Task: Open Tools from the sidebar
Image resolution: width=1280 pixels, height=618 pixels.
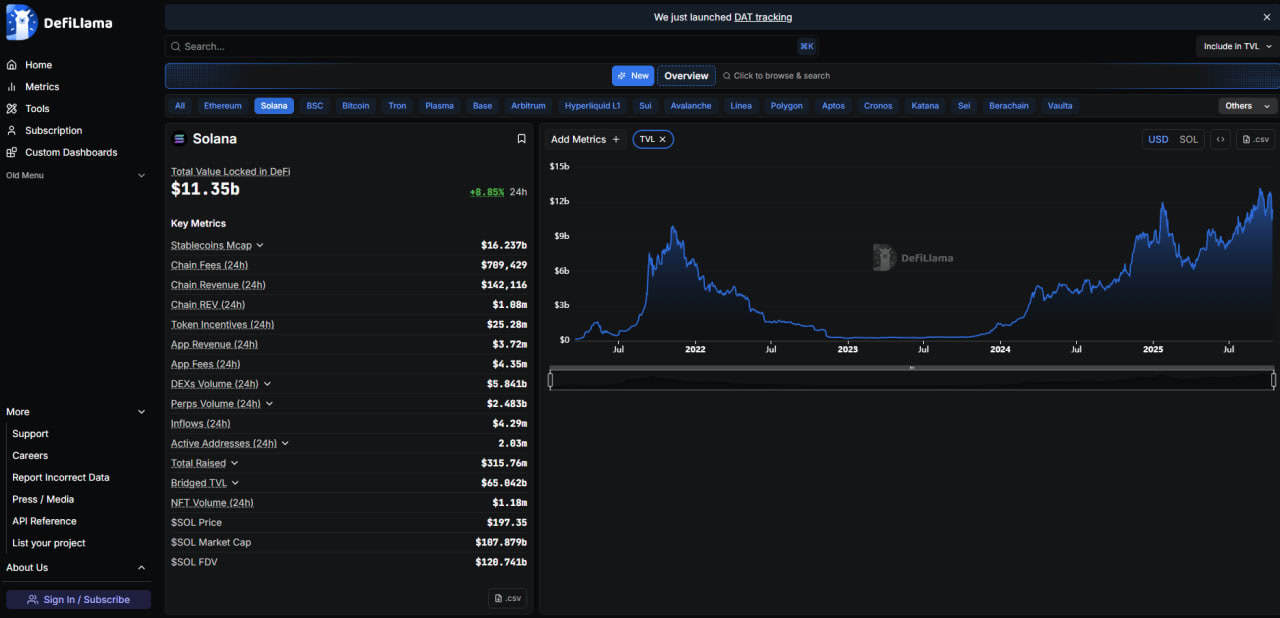Action: [x=37, y=109]
